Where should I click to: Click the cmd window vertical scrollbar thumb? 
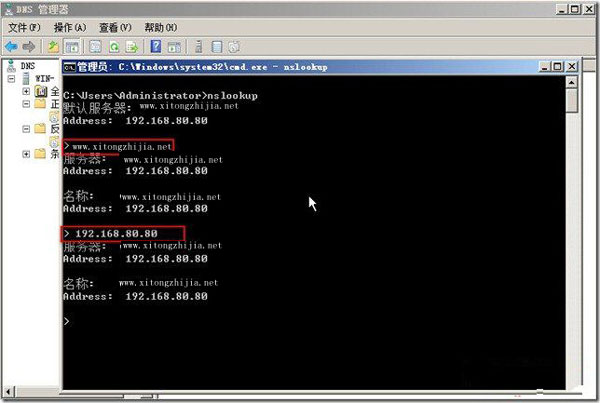[572, 100]
